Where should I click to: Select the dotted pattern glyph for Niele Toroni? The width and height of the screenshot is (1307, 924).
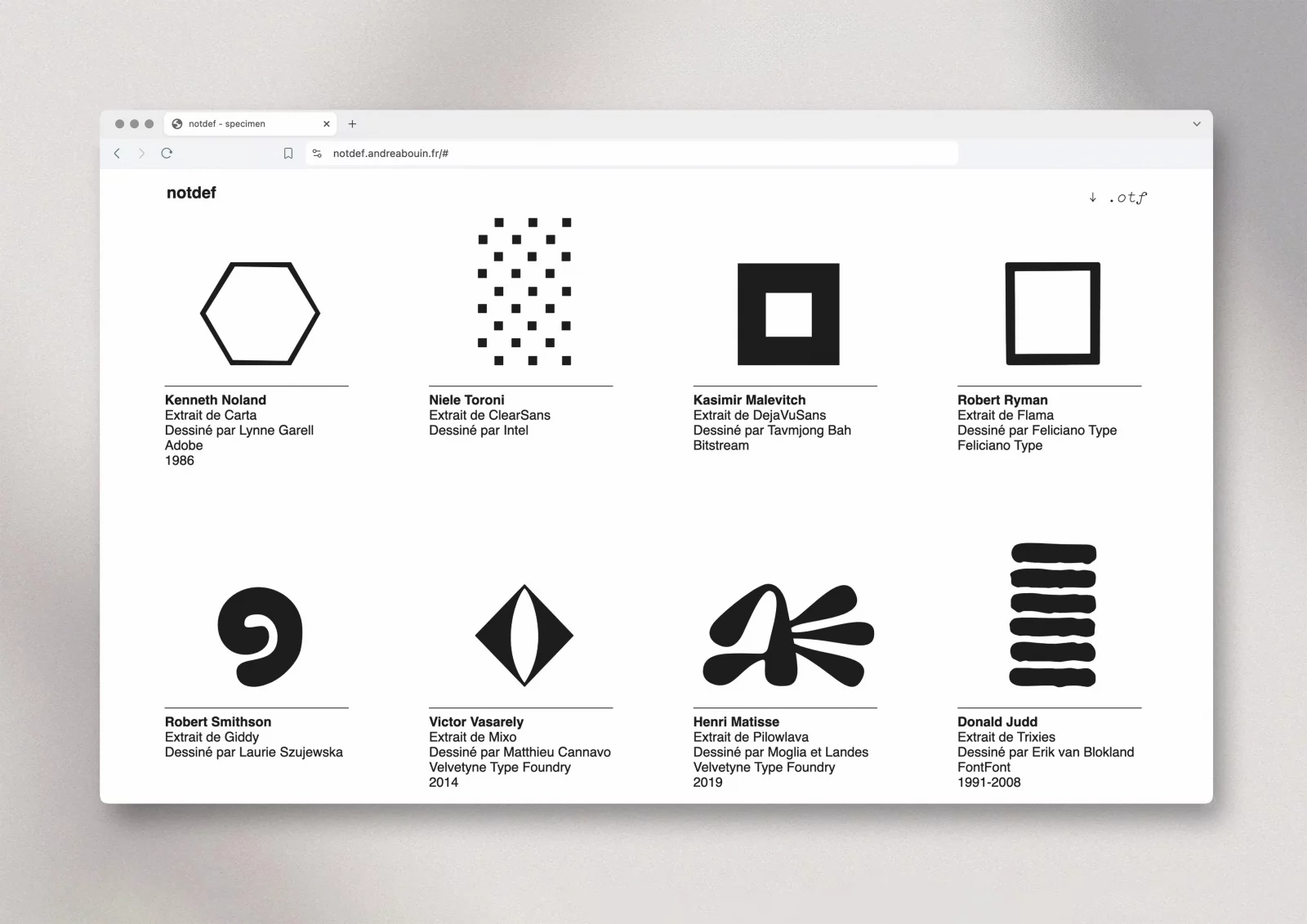tap(524, 292)
